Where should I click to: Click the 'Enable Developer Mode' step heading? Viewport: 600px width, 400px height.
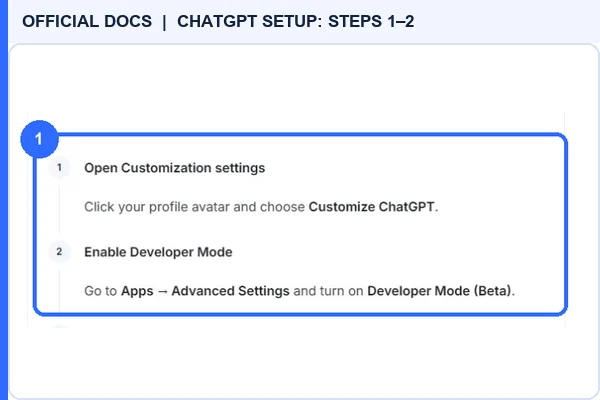158,252
